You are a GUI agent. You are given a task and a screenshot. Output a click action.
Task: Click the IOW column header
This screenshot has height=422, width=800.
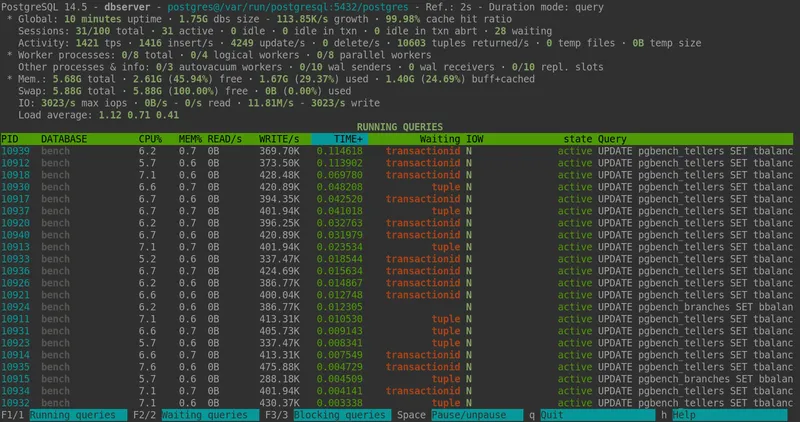pos(474,139)
